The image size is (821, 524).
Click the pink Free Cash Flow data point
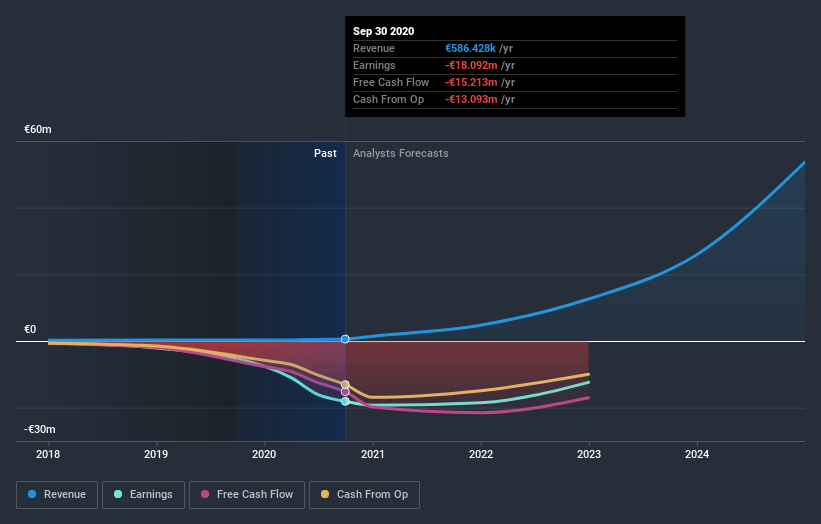pyautogui.click(x=345, y=392)
